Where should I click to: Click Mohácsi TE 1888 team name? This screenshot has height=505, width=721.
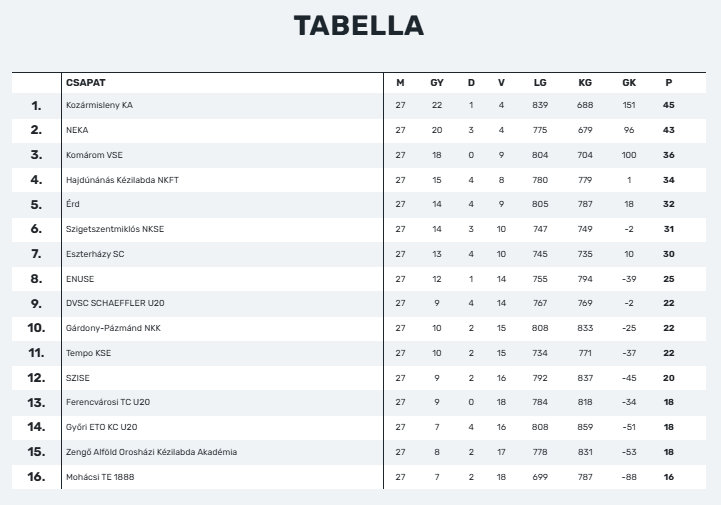100,477
